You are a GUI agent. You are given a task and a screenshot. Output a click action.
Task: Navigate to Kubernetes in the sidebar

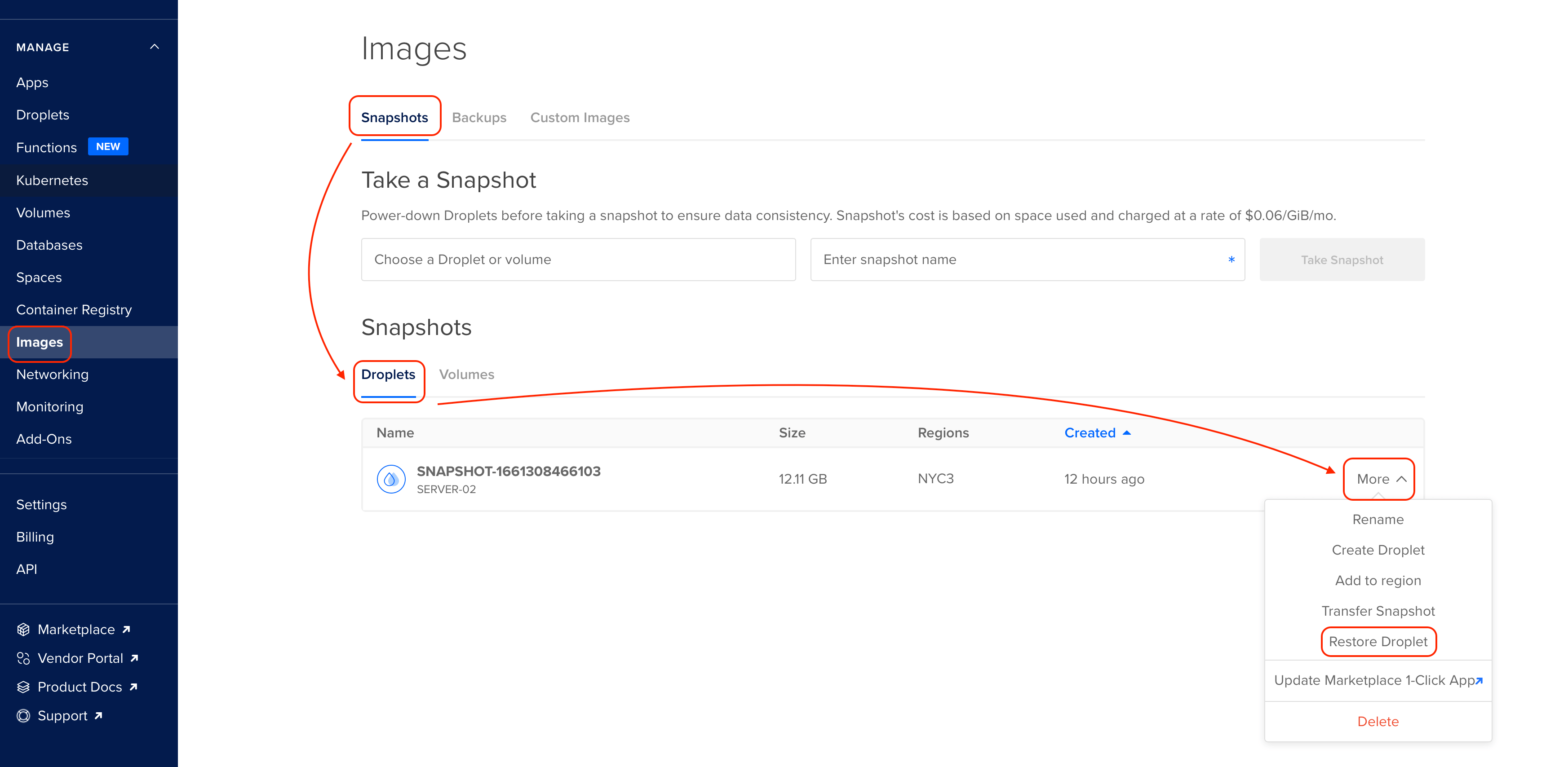click(x=51, y=180)
